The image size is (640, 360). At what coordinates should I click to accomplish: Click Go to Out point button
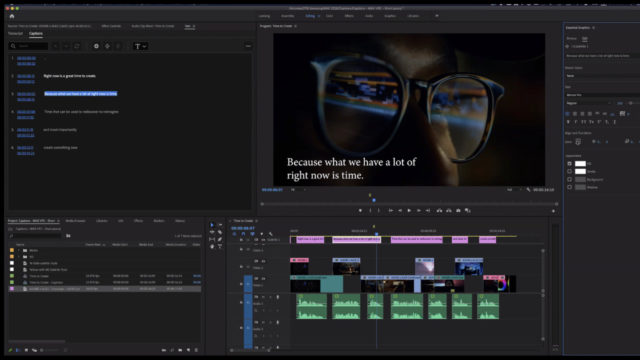tap(428, 211)
